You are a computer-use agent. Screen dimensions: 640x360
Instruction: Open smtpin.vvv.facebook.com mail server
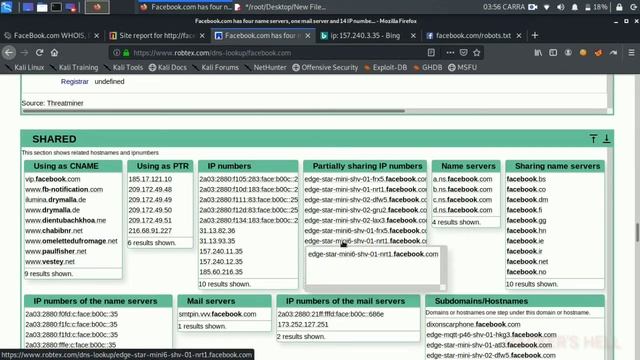(218, 314)
